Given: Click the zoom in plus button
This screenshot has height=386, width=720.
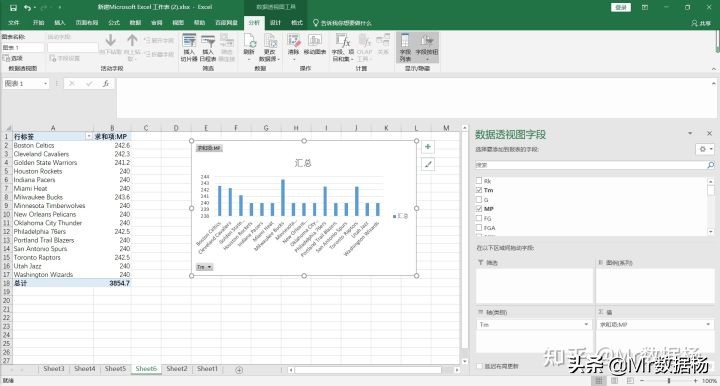Looking at the screenshot, I should click(x=696, y=380).
